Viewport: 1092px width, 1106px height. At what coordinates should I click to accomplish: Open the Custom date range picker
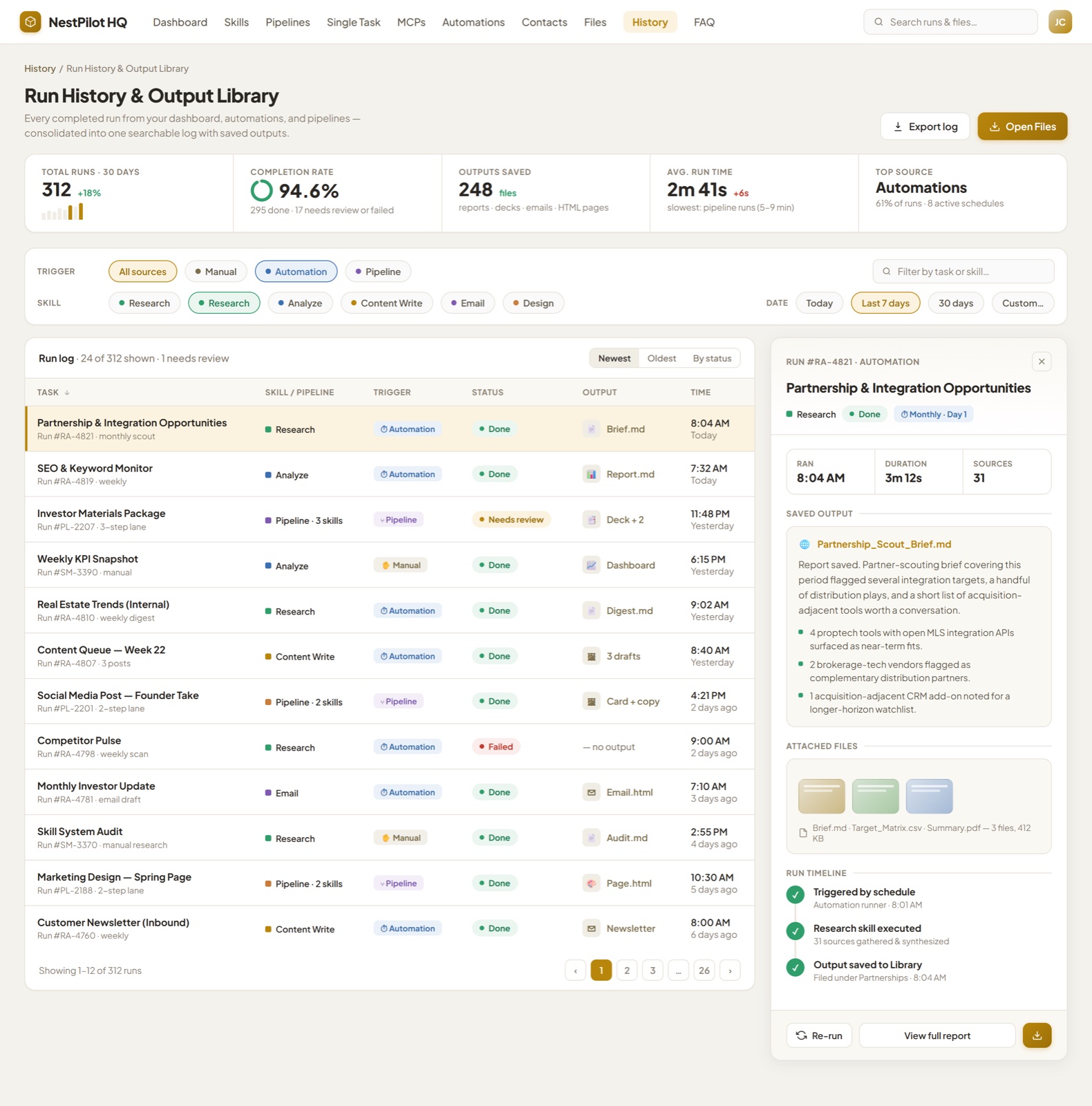tap(1023, 303)
